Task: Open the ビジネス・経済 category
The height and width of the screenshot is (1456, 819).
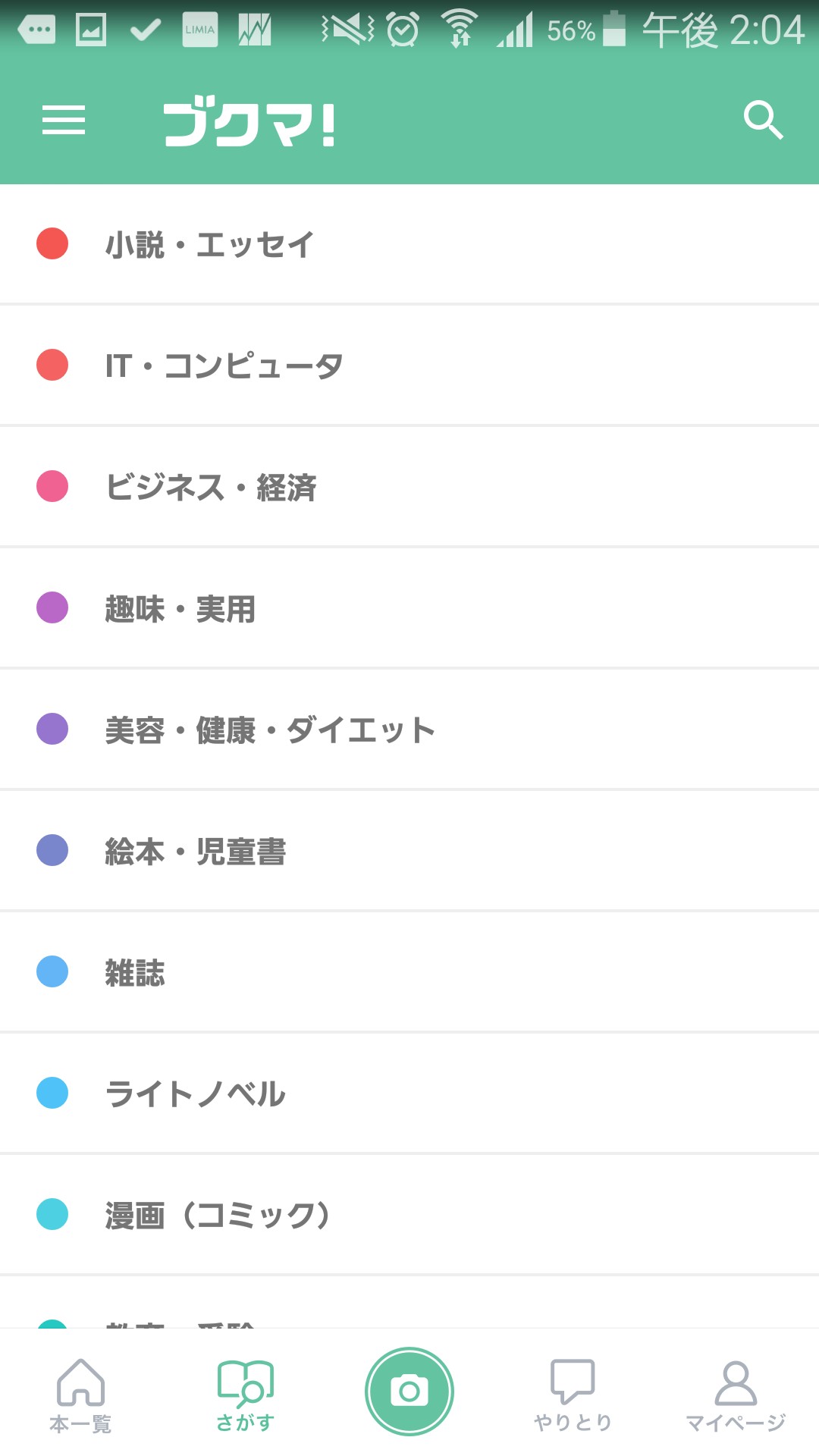Action: tap(211, 487)
